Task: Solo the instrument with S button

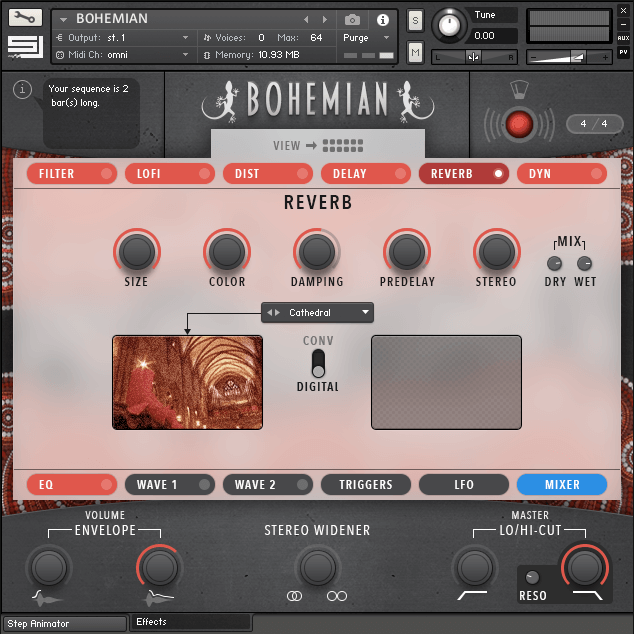Action: click(x=415, y=20)
